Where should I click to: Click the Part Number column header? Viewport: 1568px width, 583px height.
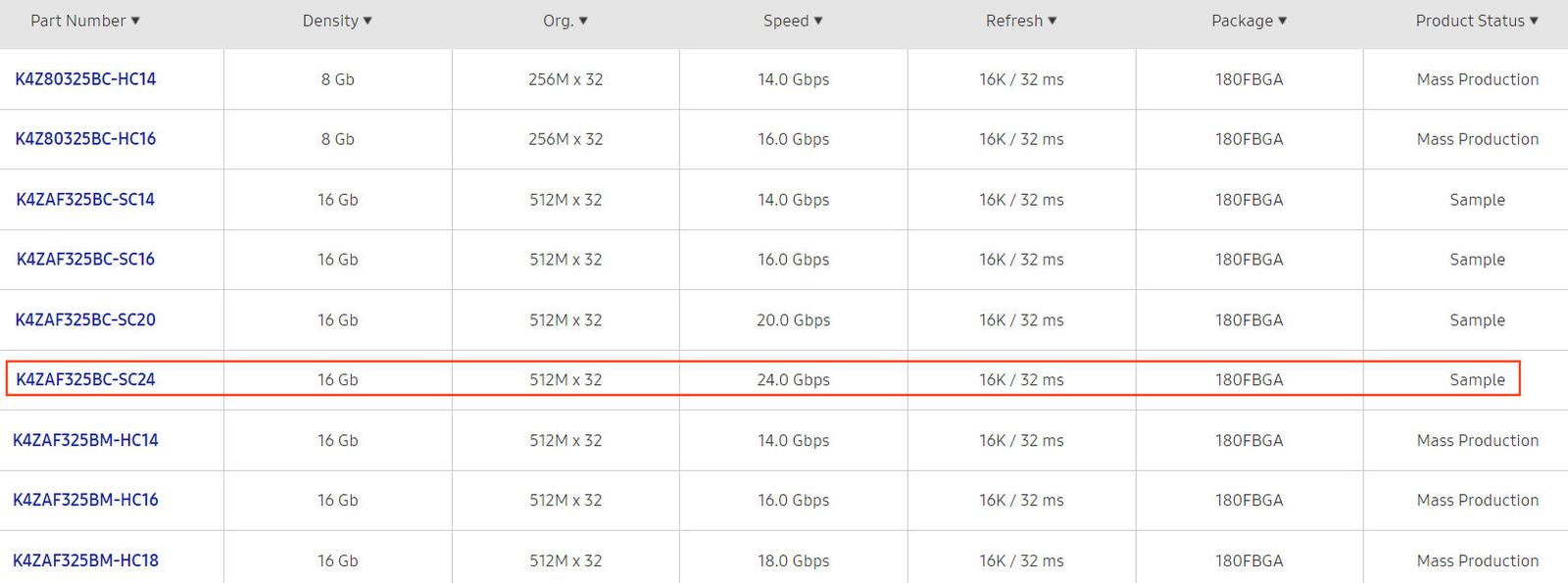tap(78, 20)
